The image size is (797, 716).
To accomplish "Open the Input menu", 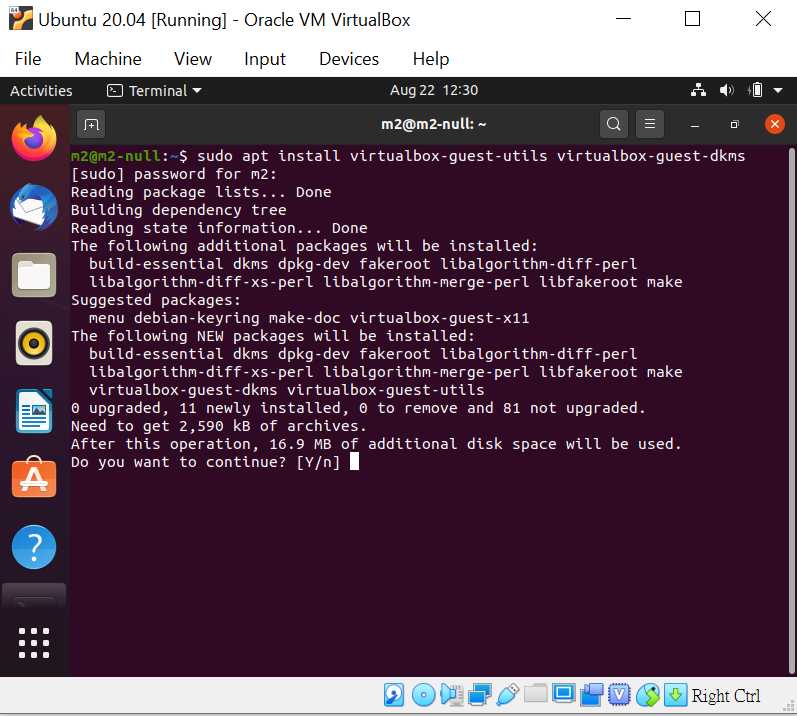I will pos(265,59).
